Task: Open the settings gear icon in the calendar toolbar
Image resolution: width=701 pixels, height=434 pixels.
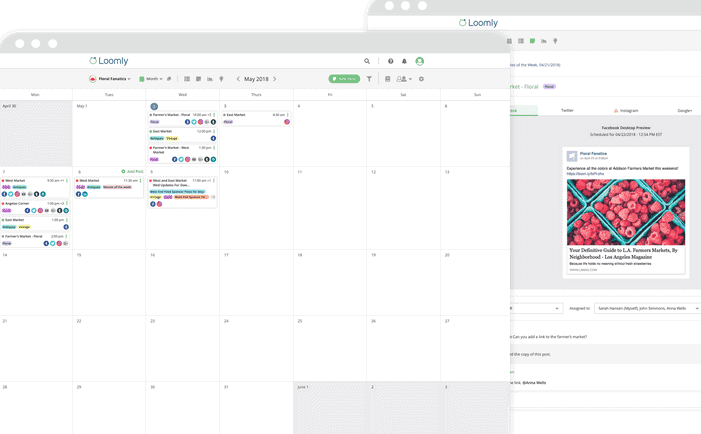Action: pyautogui.click(x=421, y=79)
